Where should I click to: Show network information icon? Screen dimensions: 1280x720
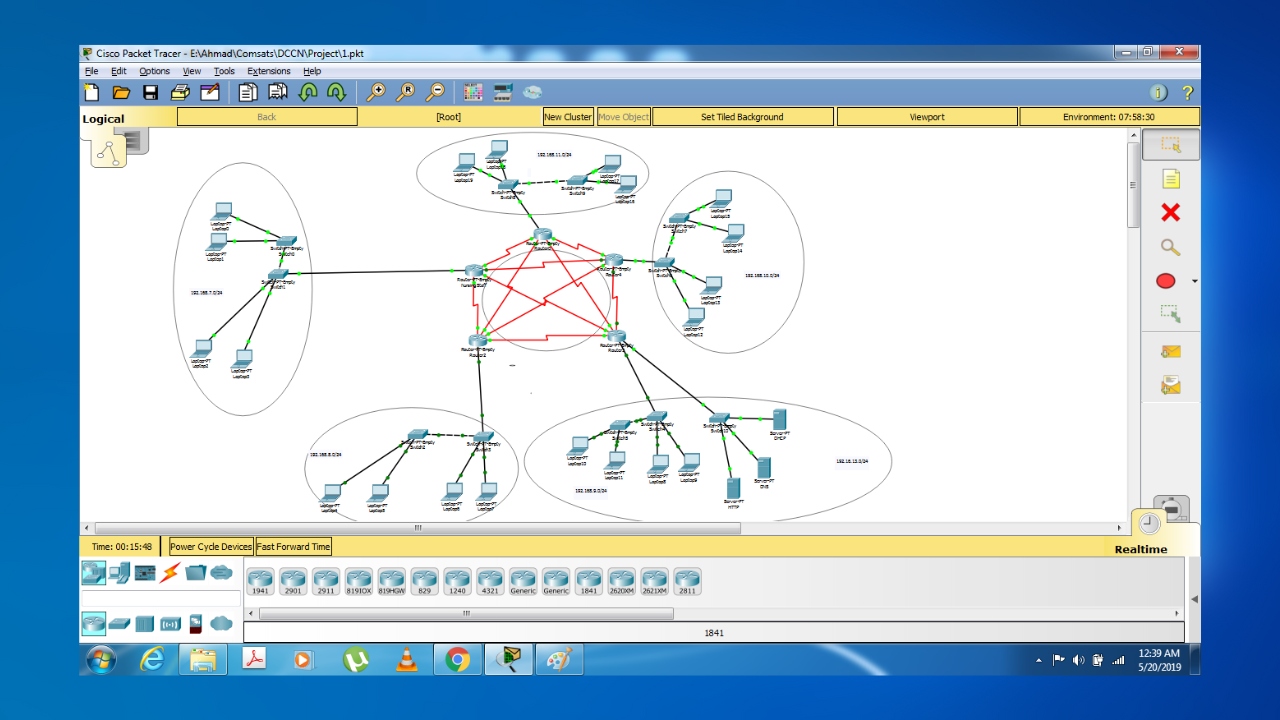[x=1158, y=92]
